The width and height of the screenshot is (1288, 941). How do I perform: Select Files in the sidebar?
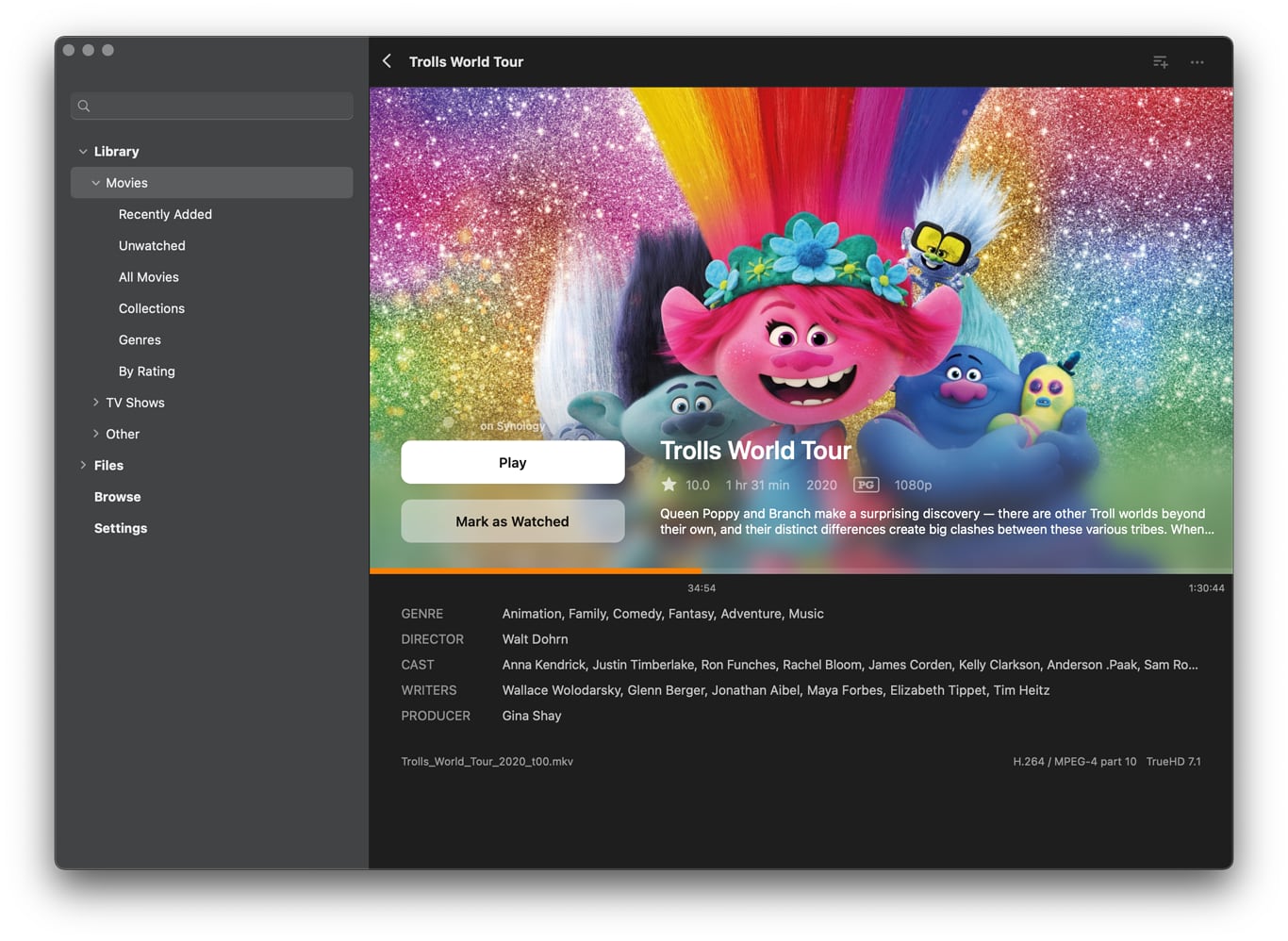(x=108, y=465)
